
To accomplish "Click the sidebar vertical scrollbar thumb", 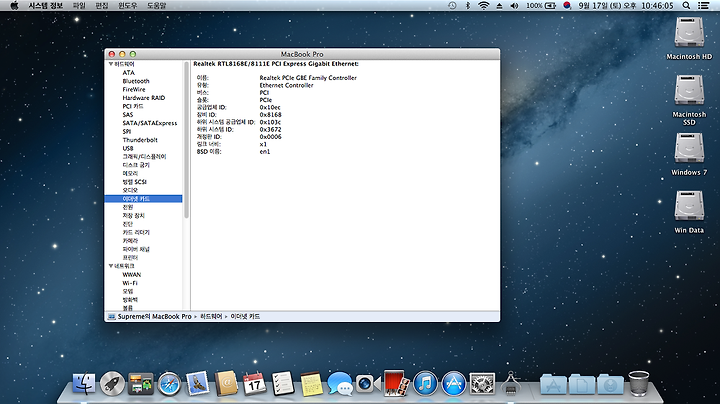I will pyautogui.click(x=186, y=140).
